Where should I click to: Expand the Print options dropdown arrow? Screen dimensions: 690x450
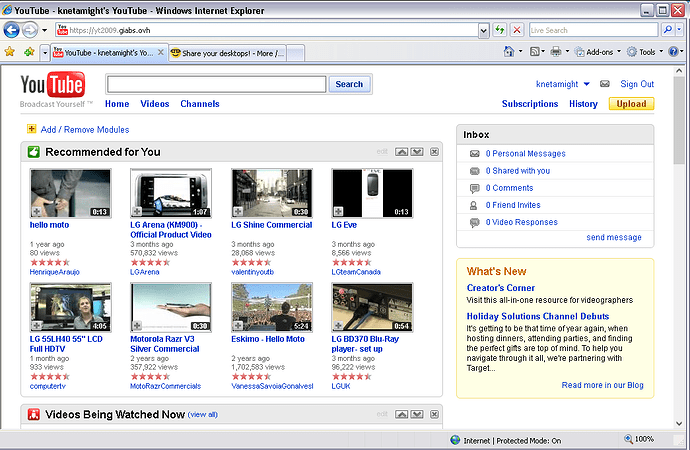click(x=567, y=51)
